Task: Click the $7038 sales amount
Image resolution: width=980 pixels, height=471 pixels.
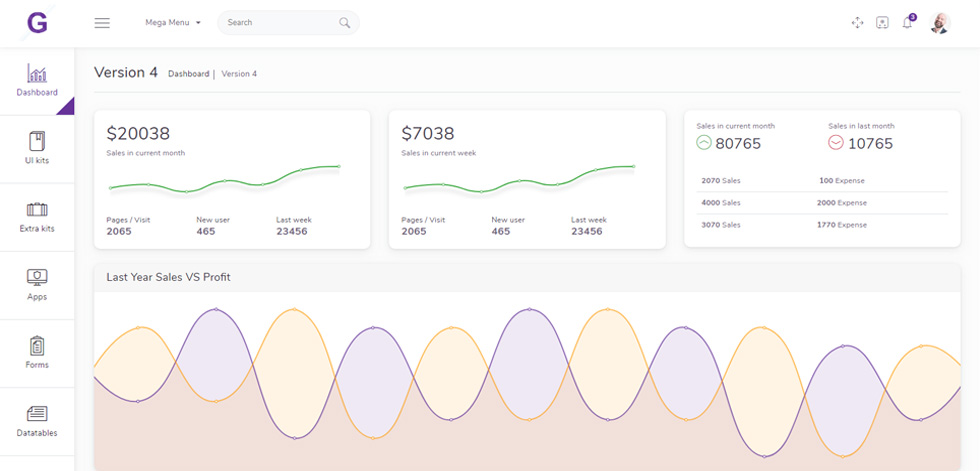Action: [428, 134]
